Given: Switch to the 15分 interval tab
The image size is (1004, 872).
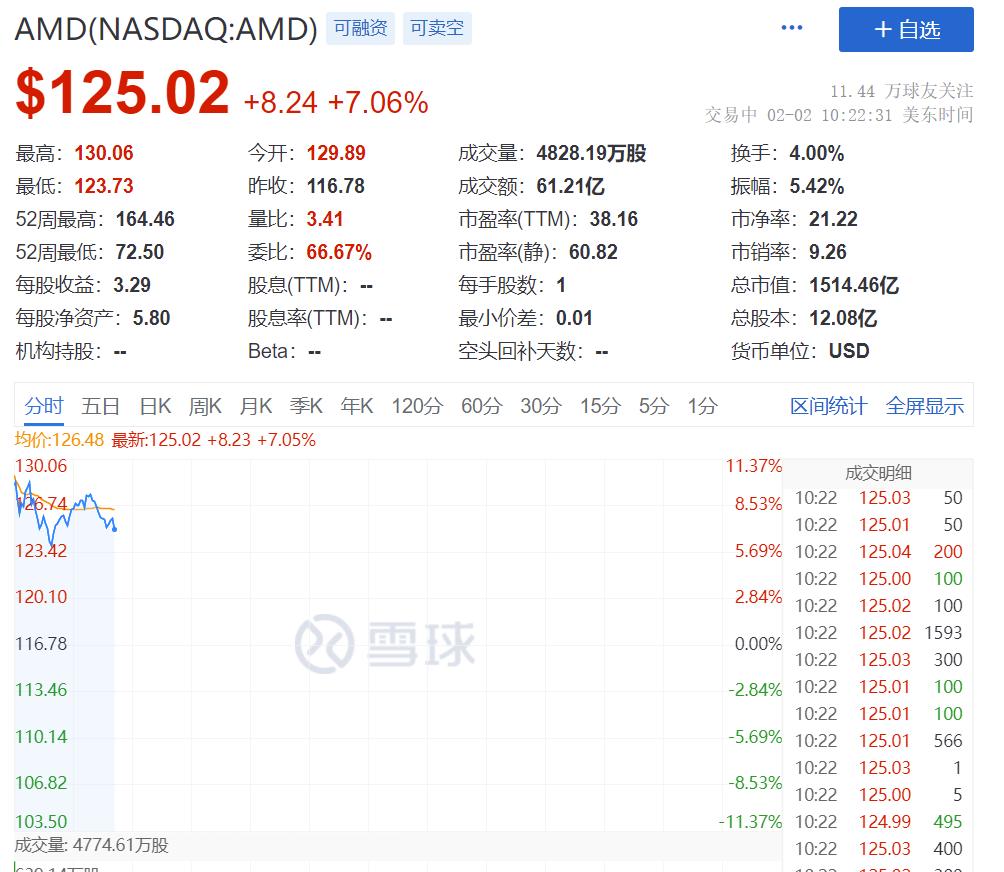Looking at the screenshot, I should 600,406.
